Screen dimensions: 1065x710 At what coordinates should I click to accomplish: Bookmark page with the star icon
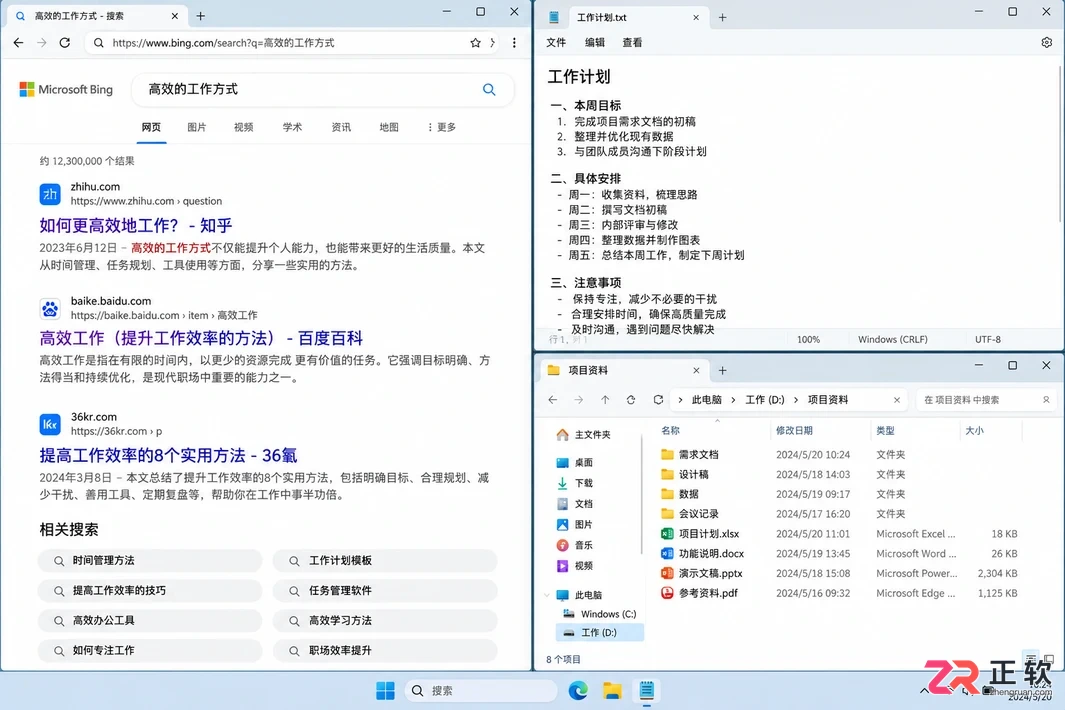(475, 43)
